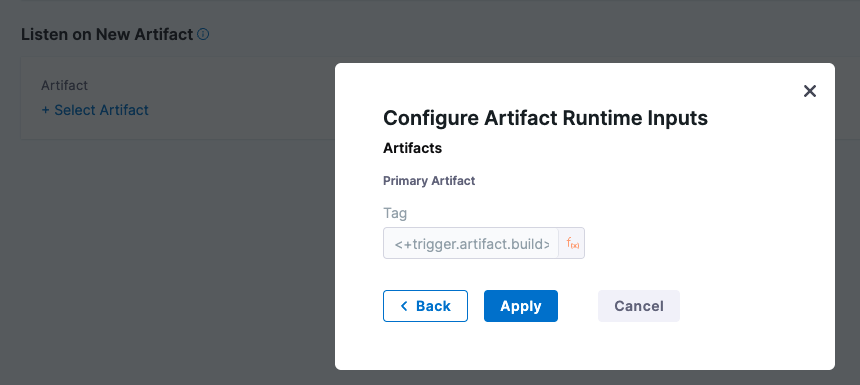Click the left chevron in the Back button
860x385 pixels.
(x=404, y=306)
